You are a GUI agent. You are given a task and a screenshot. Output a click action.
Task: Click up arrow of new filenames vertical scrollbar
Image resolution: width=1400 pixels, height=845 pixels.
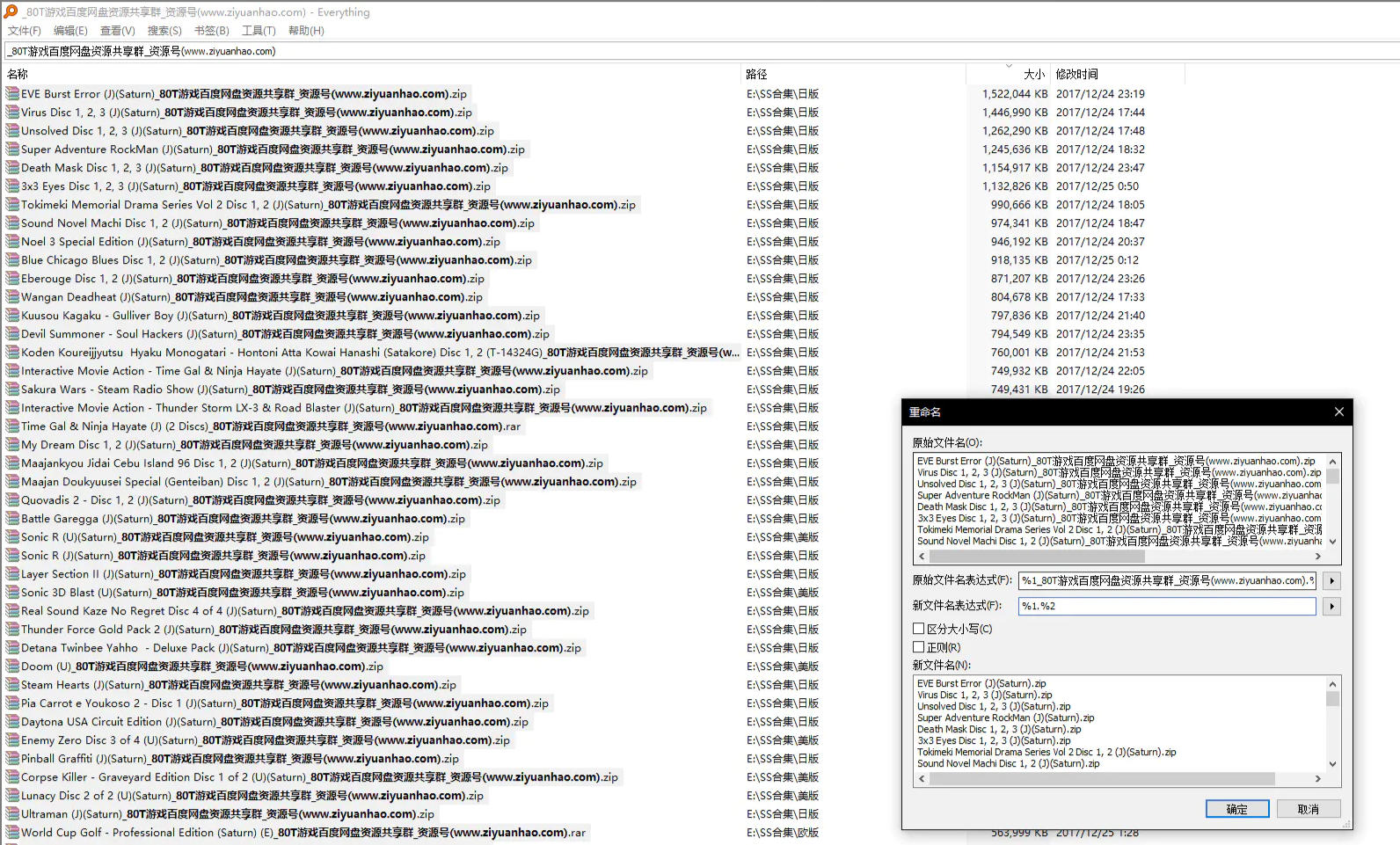(1332, 684)
